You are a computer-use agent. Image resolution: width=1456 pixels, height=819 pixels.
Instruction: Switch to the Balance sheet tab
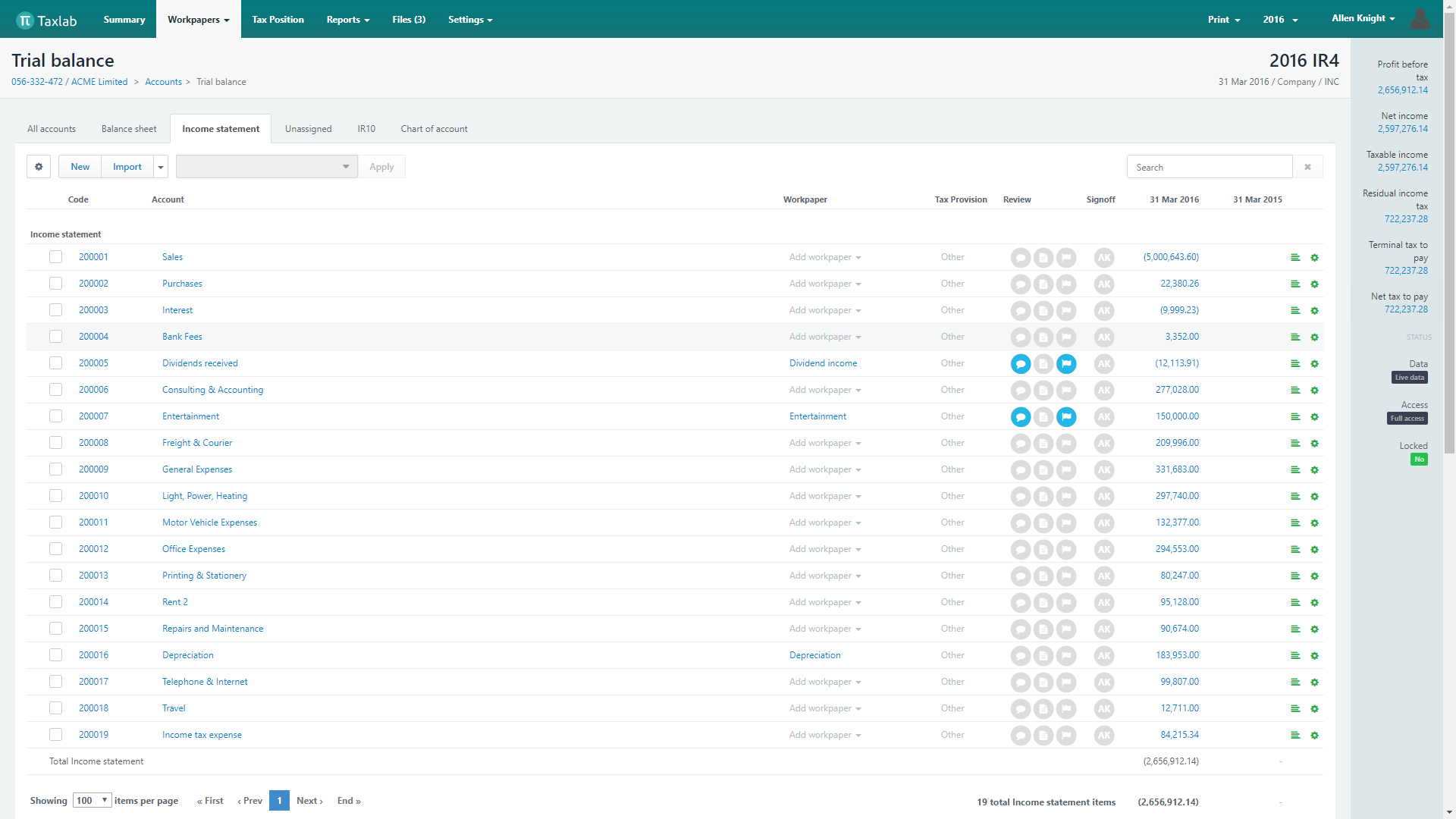point(128,128)
